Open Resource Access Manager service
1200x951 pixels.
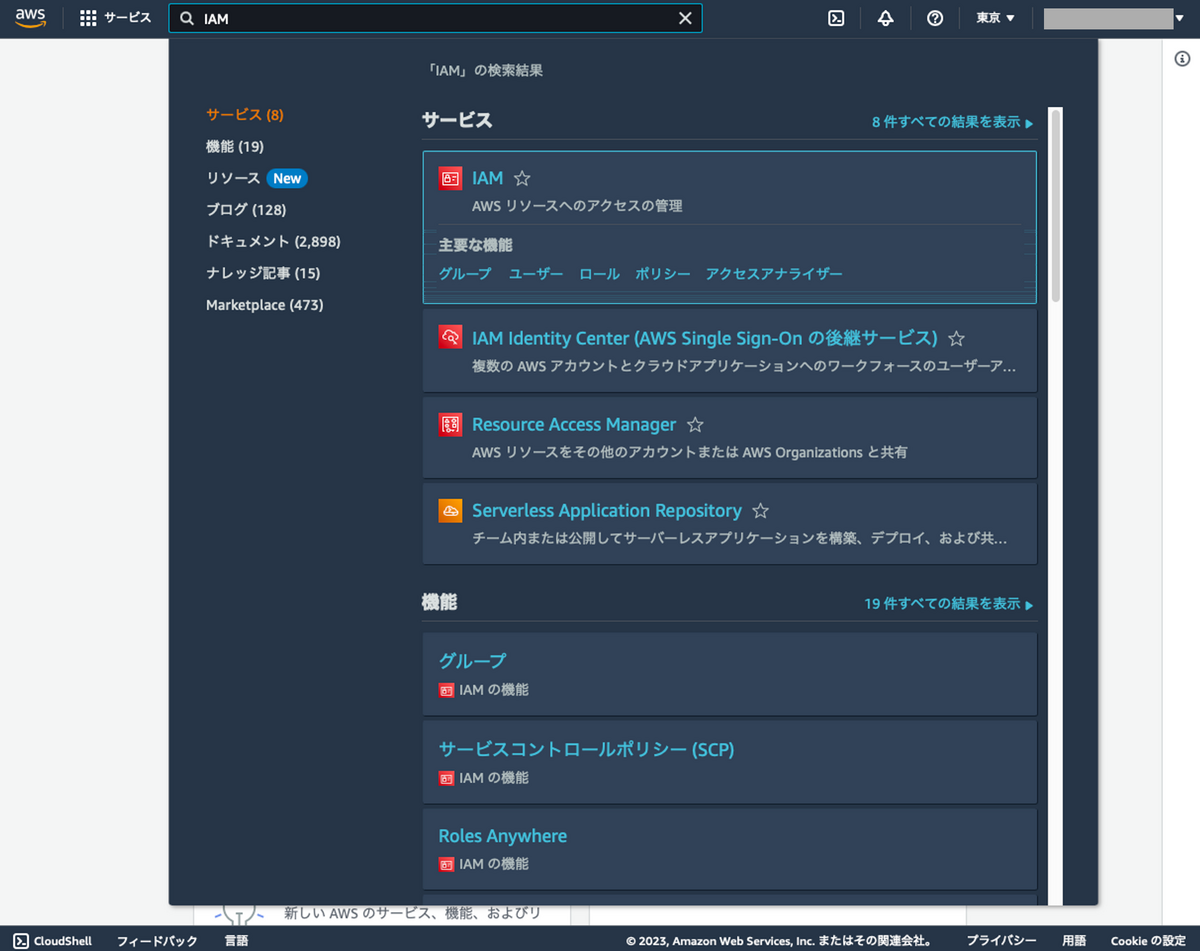click(574, 424)
